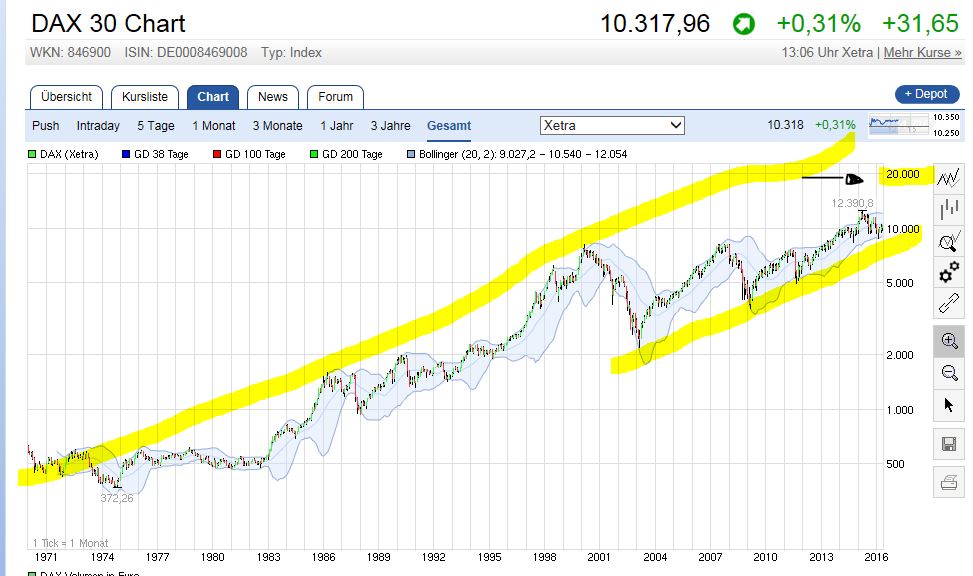Zoom out with the magnifier minus
The width and height of the screenshot is (973, 576).
point(949,373)
